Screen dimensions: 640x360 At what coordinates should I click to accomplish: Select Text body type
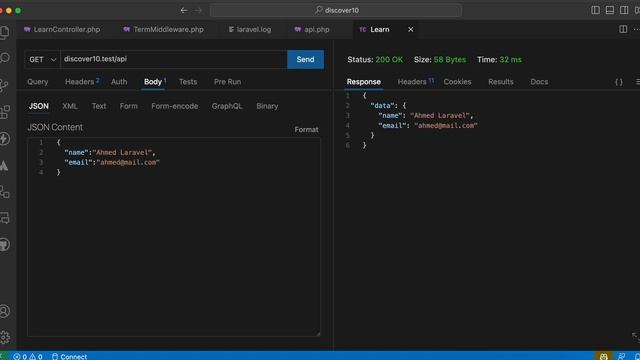[99, 106]
